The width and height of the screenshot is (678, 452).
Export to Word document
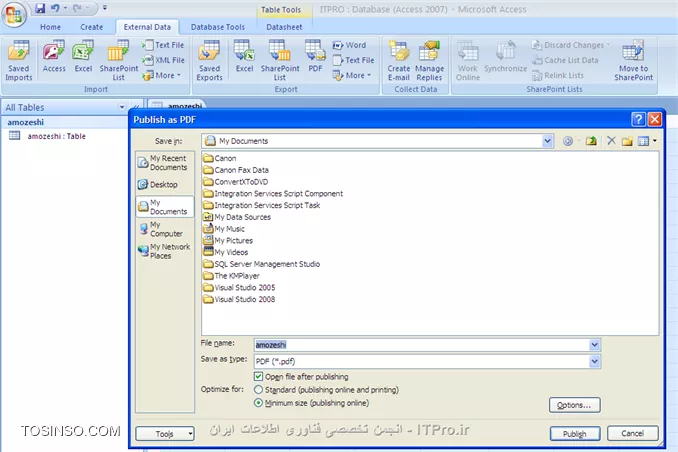(349, 45)
